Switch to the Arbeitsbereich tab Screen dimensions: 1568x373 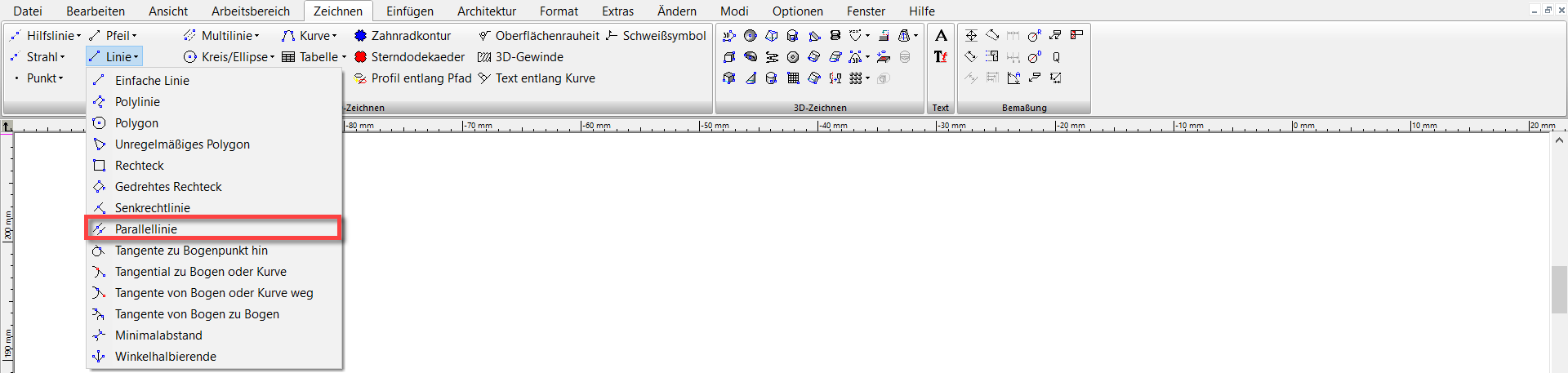(x=251, y=11)
